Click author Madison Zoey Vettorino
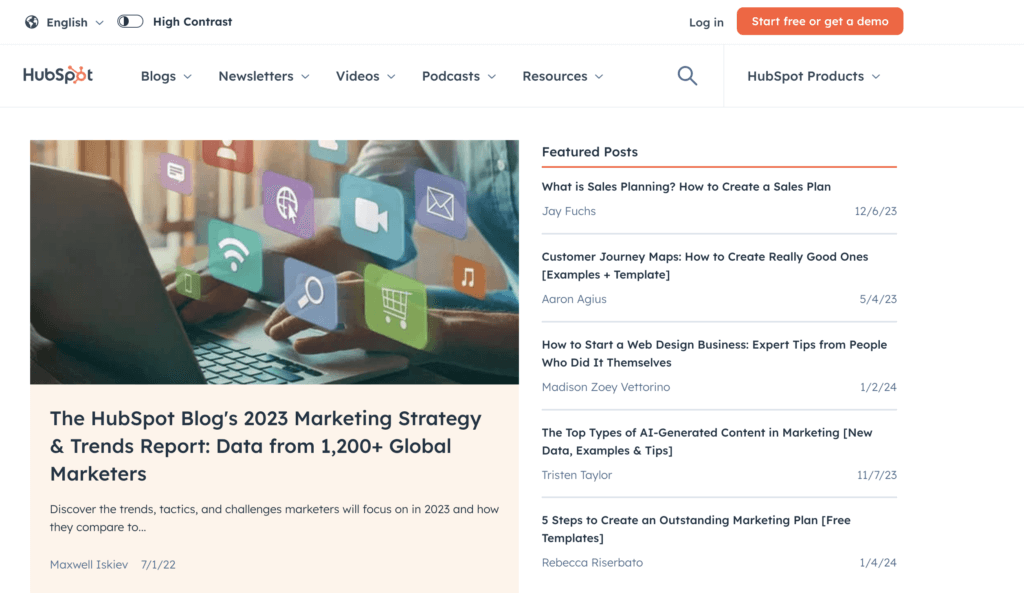This screenshot has height=606, width=1024. (606, 387)
